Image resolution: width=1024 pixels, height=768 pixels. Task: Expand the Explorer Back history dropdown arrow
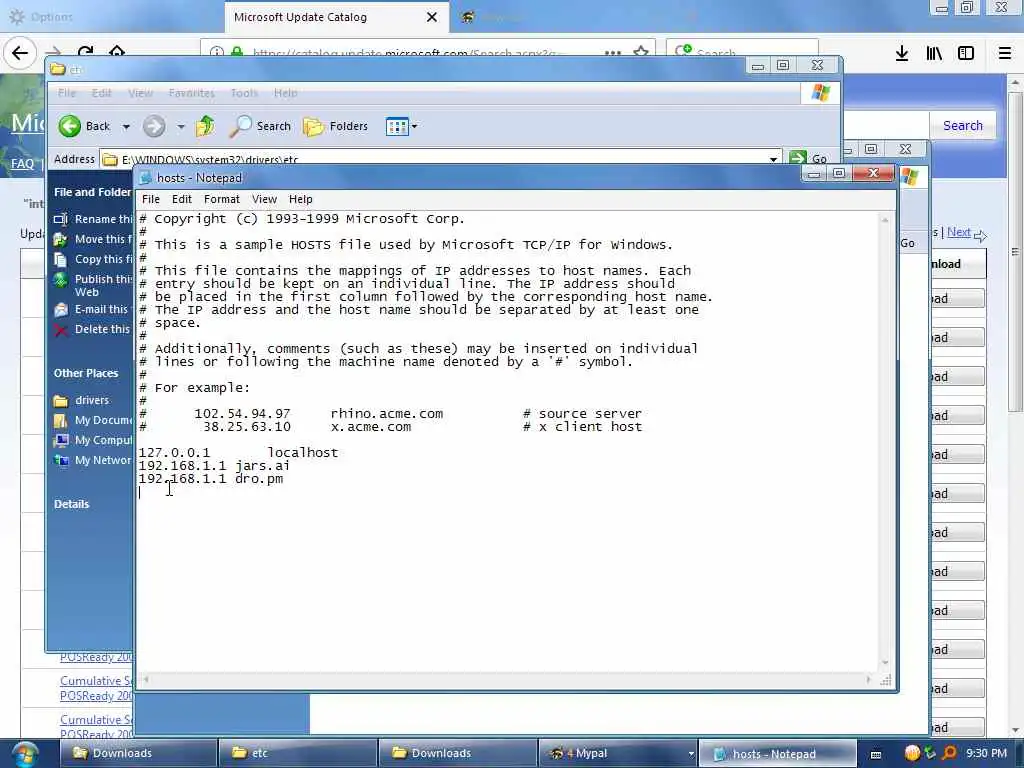pos(126,127)
